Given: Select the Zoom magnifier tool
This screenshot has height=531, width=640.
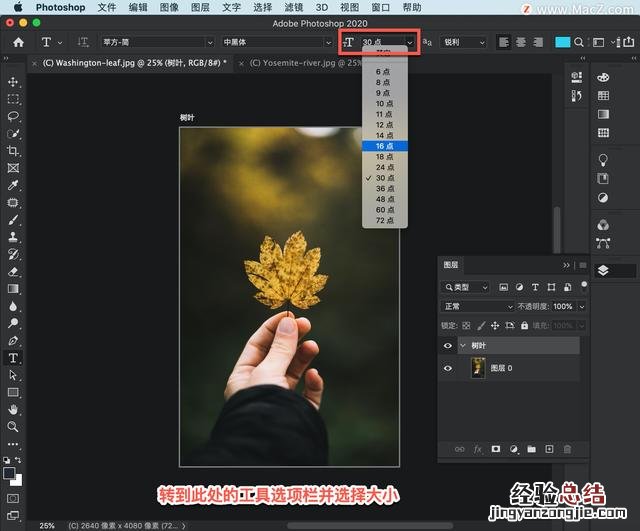Looking at the screenshot, I should pos(13,426).
